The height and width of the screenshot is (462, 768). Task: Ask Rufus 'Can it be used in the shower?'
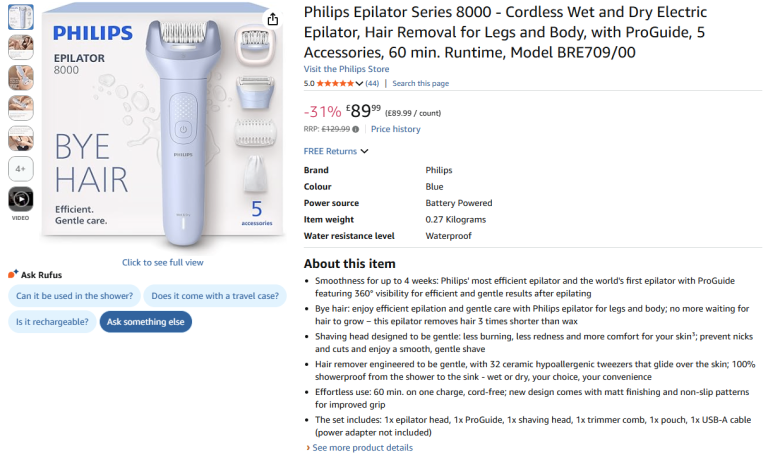[x=73, y=296]
